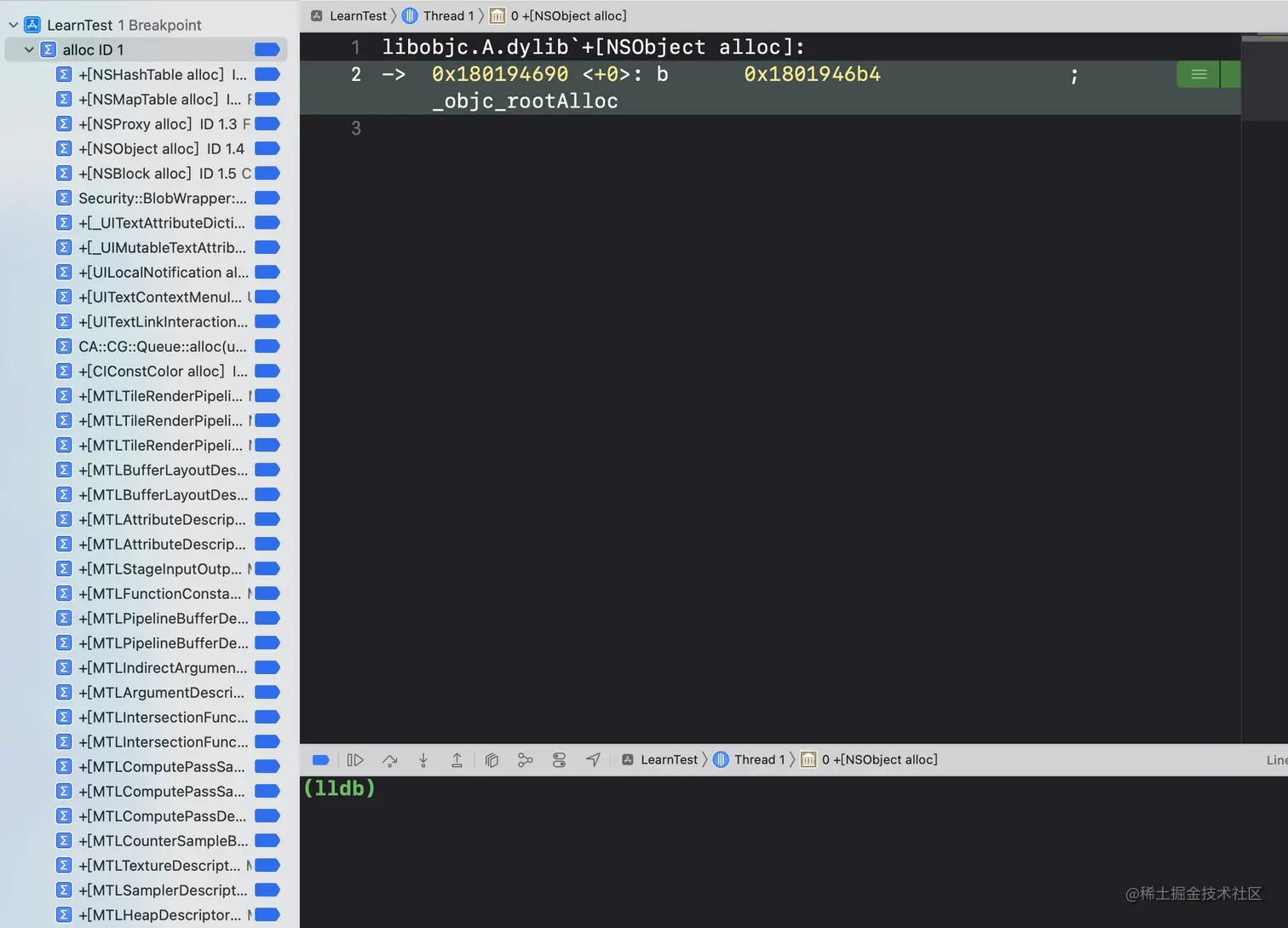This screenshot has width=1288, height=928.
Task: Click the (lldb) console prompt
Action: click(x=339, y=788)
